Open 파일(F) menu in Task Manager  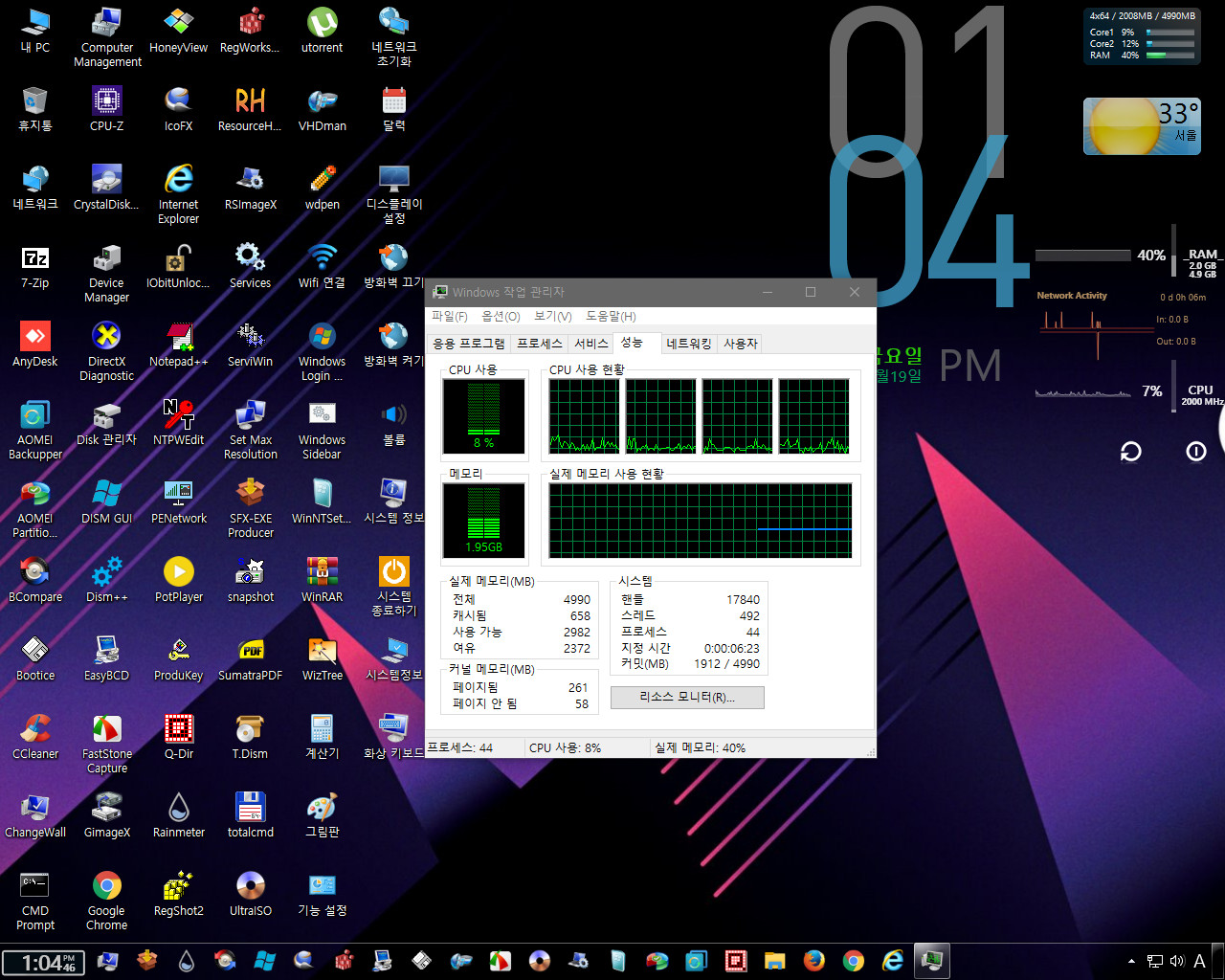[449, 316]
